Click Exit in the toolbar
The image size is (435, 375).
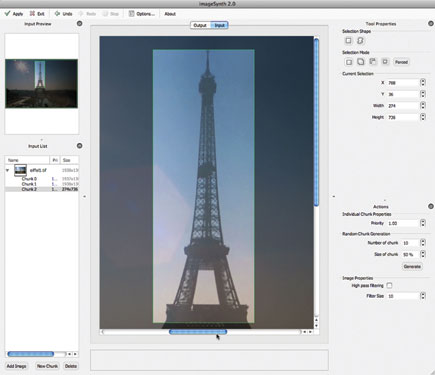click(37, 14)
